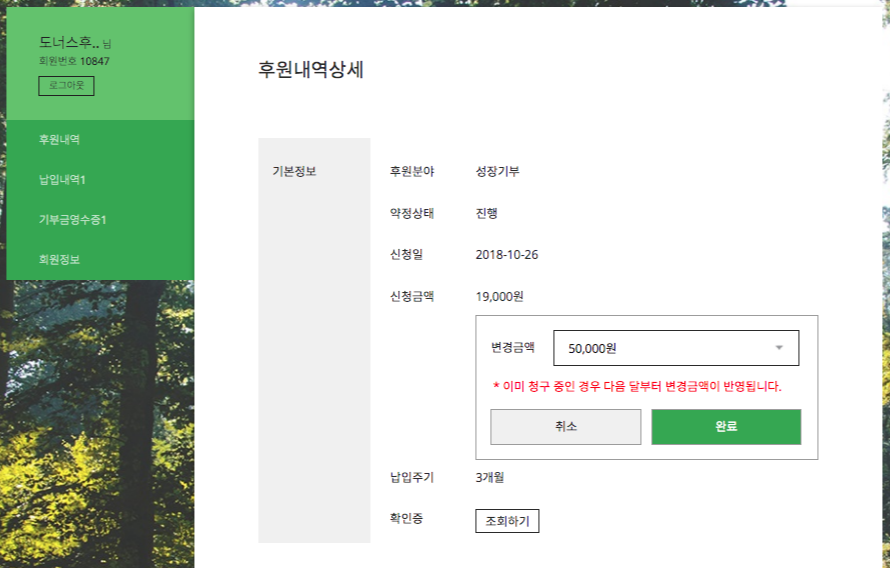Click the 성장기부 value

pos(497,171)
